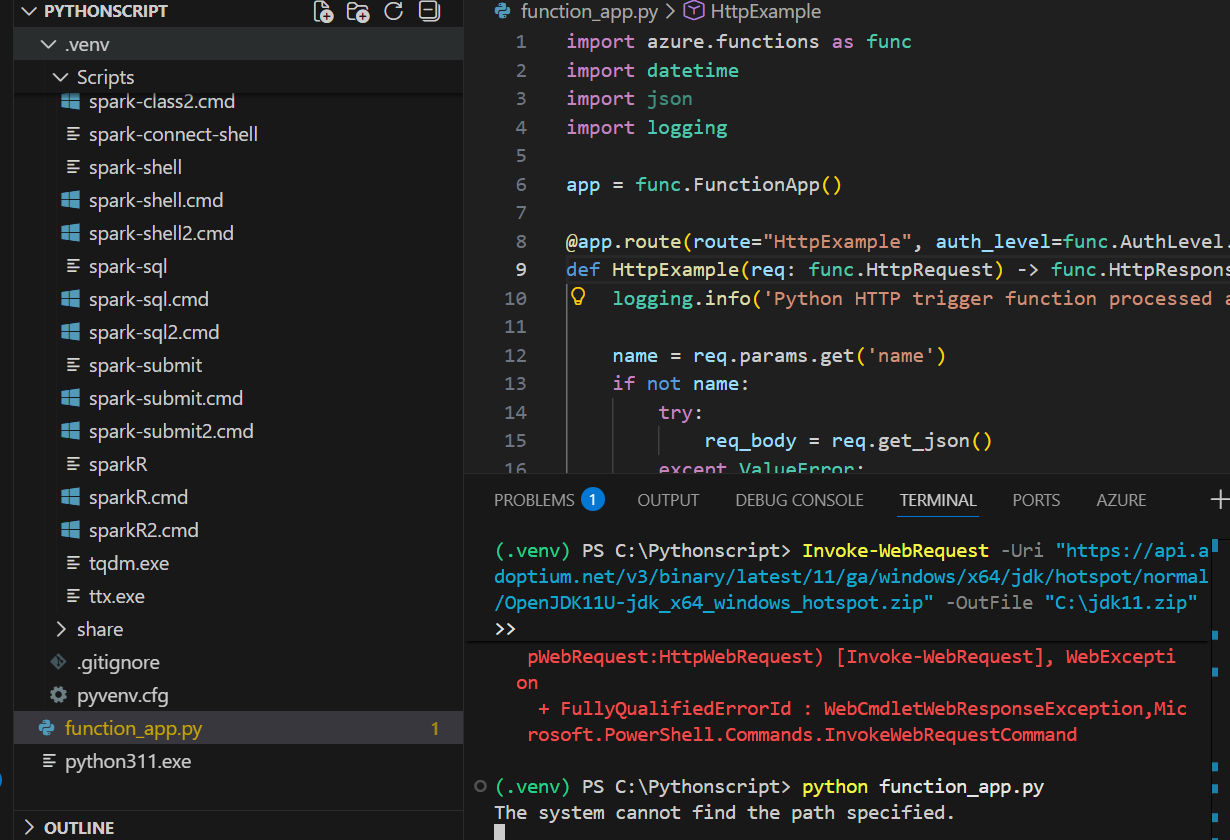Click line number 9 in the editor gutter
The image size is (1230, 840).
pos(521,270)
